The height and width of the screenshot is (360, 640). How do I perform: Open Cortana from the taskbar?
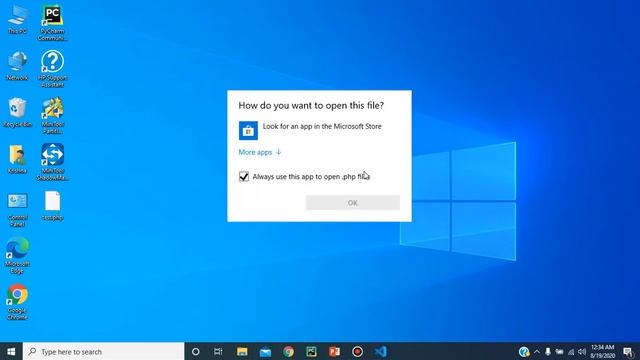196,351
